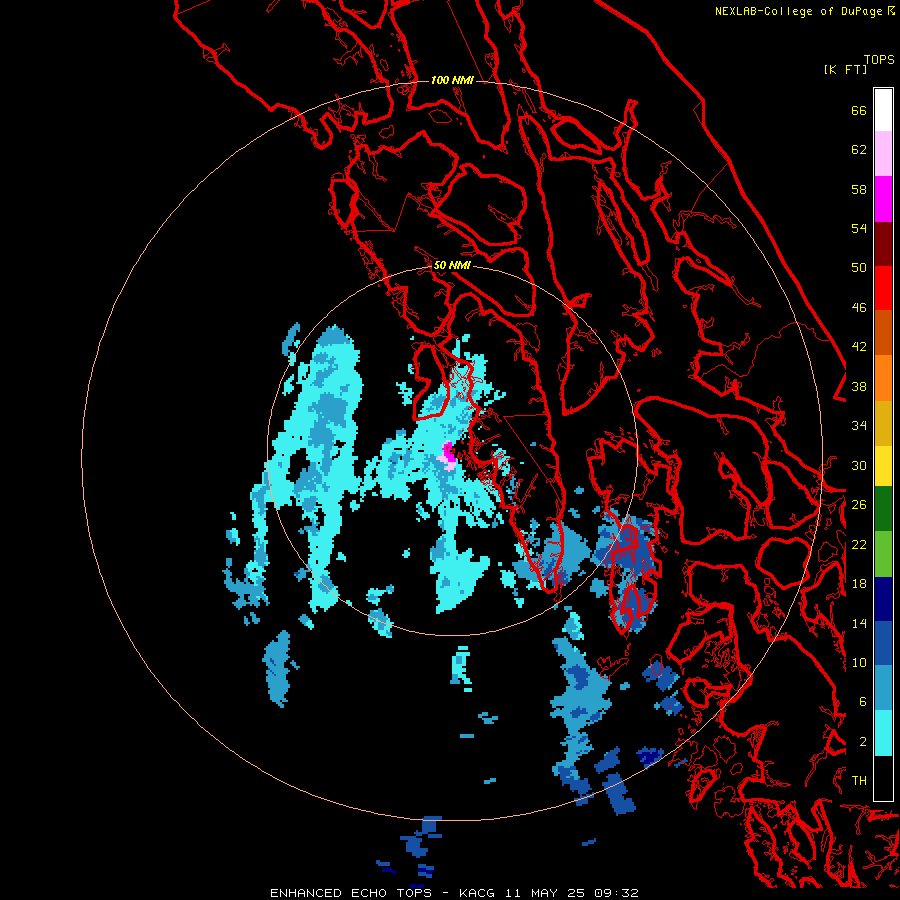Viewport: 900px width, 900px height.
Task: Click the navy 18 kft legend swatch
Action: [x=883, y=599]
